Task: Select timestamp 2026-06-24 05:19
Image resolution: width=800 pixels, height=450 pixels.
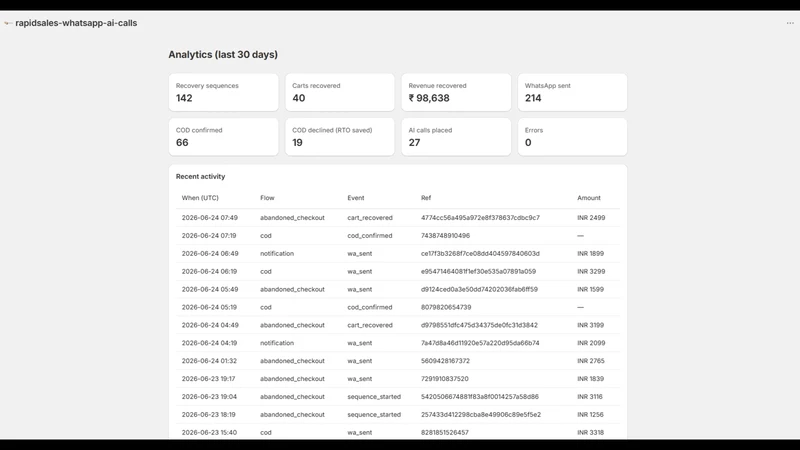Action: click(x=209, y=307)
